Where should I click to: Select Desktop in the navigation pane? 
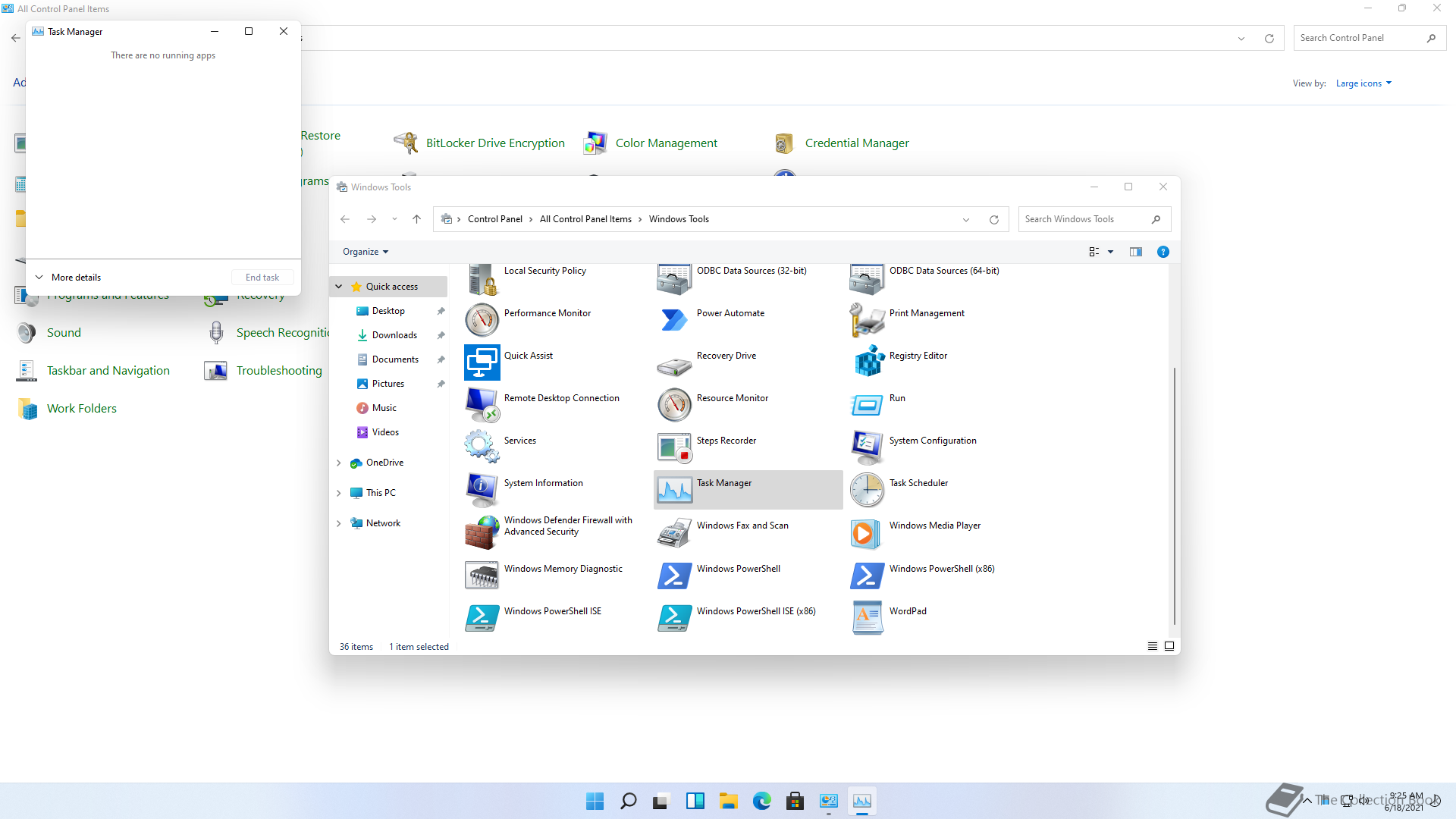[388, 311]
